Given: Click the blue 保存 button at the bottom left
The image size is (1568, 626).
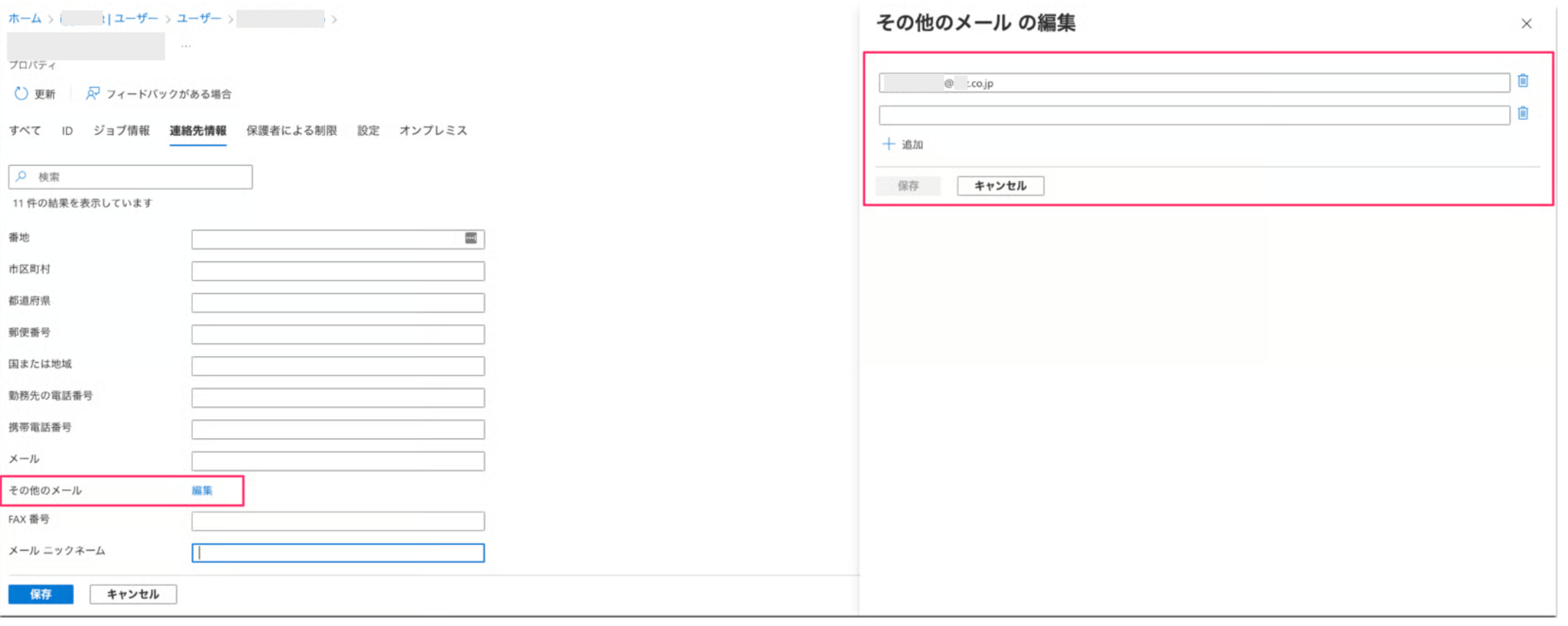Looking at the screenshot, I should pos(41,596).
